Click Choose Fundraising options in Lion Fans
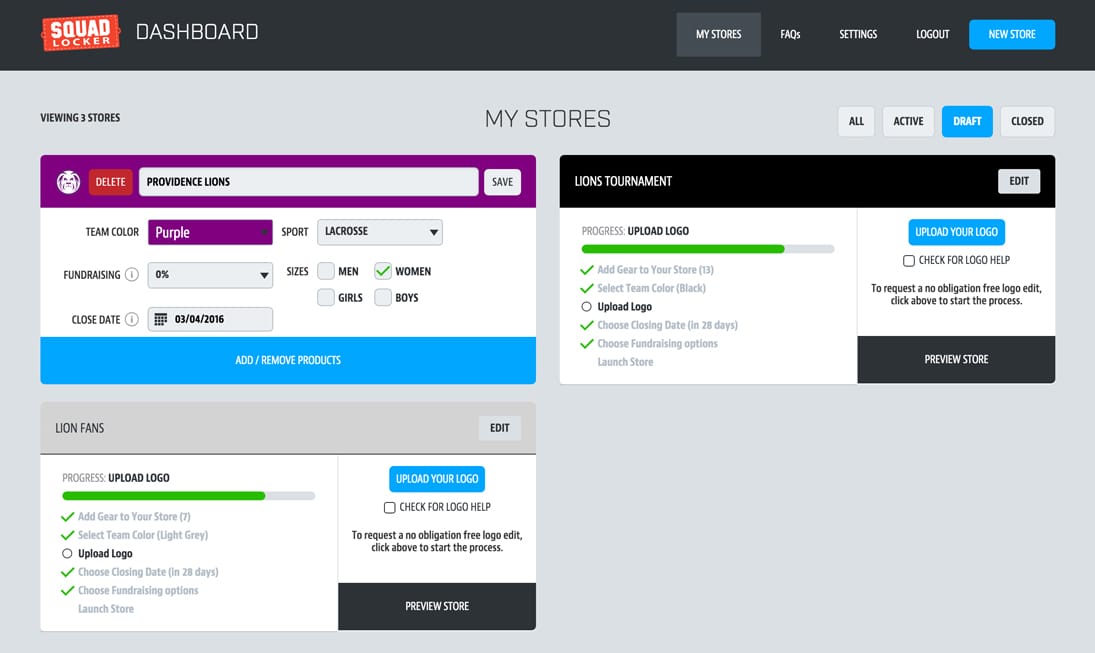 click(138, 590)
